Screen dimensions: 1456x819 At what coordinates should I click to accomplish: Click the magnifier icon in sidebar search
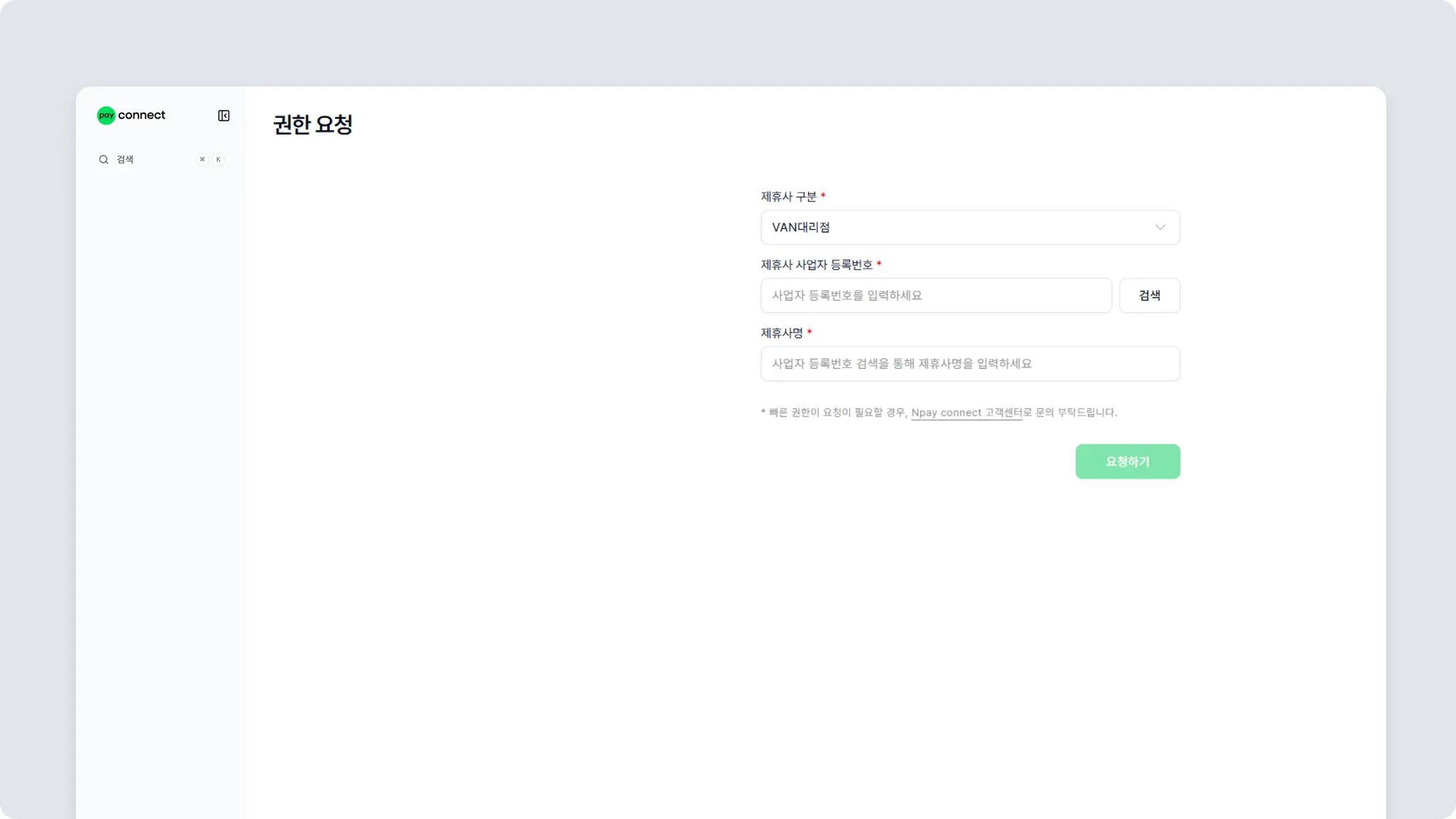104,159
